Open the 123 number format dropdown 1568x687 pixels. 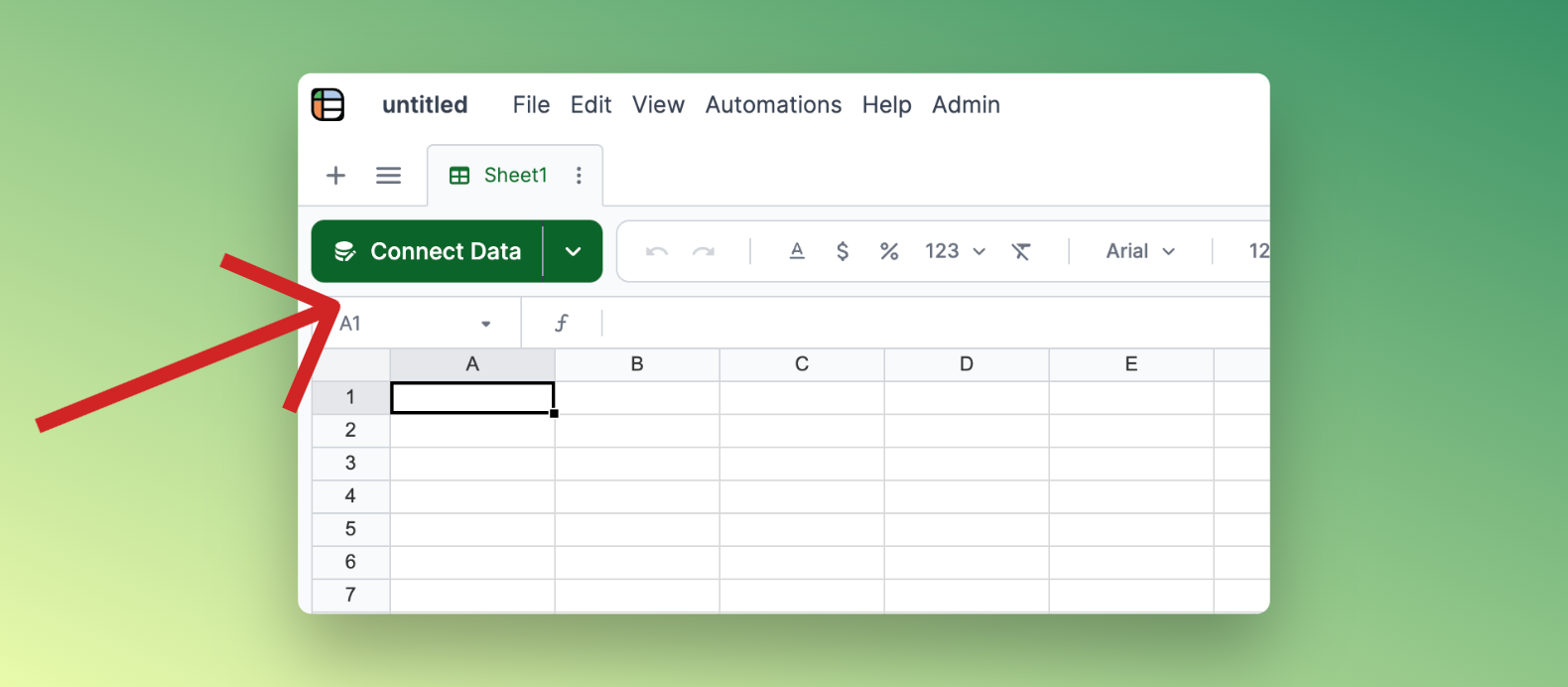tap(955, 251)
